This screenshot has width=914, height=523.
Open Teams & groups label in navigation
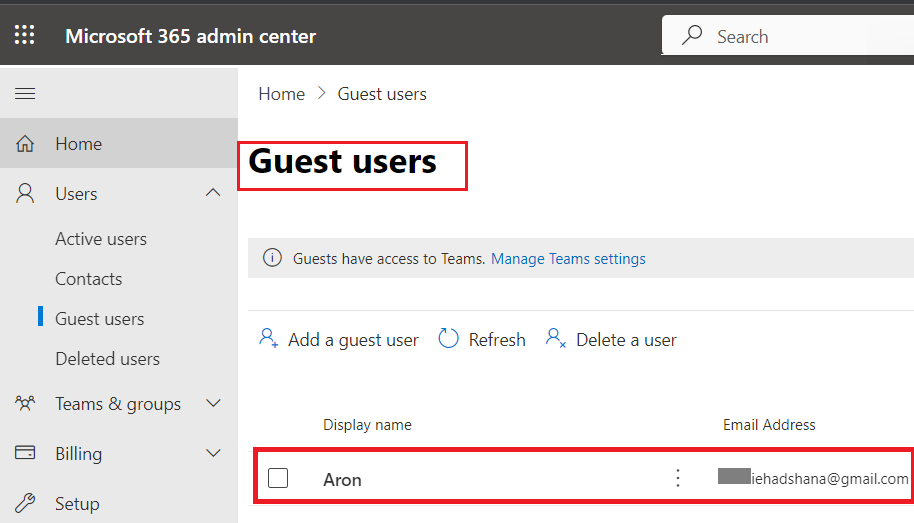(x=118, y=404)
